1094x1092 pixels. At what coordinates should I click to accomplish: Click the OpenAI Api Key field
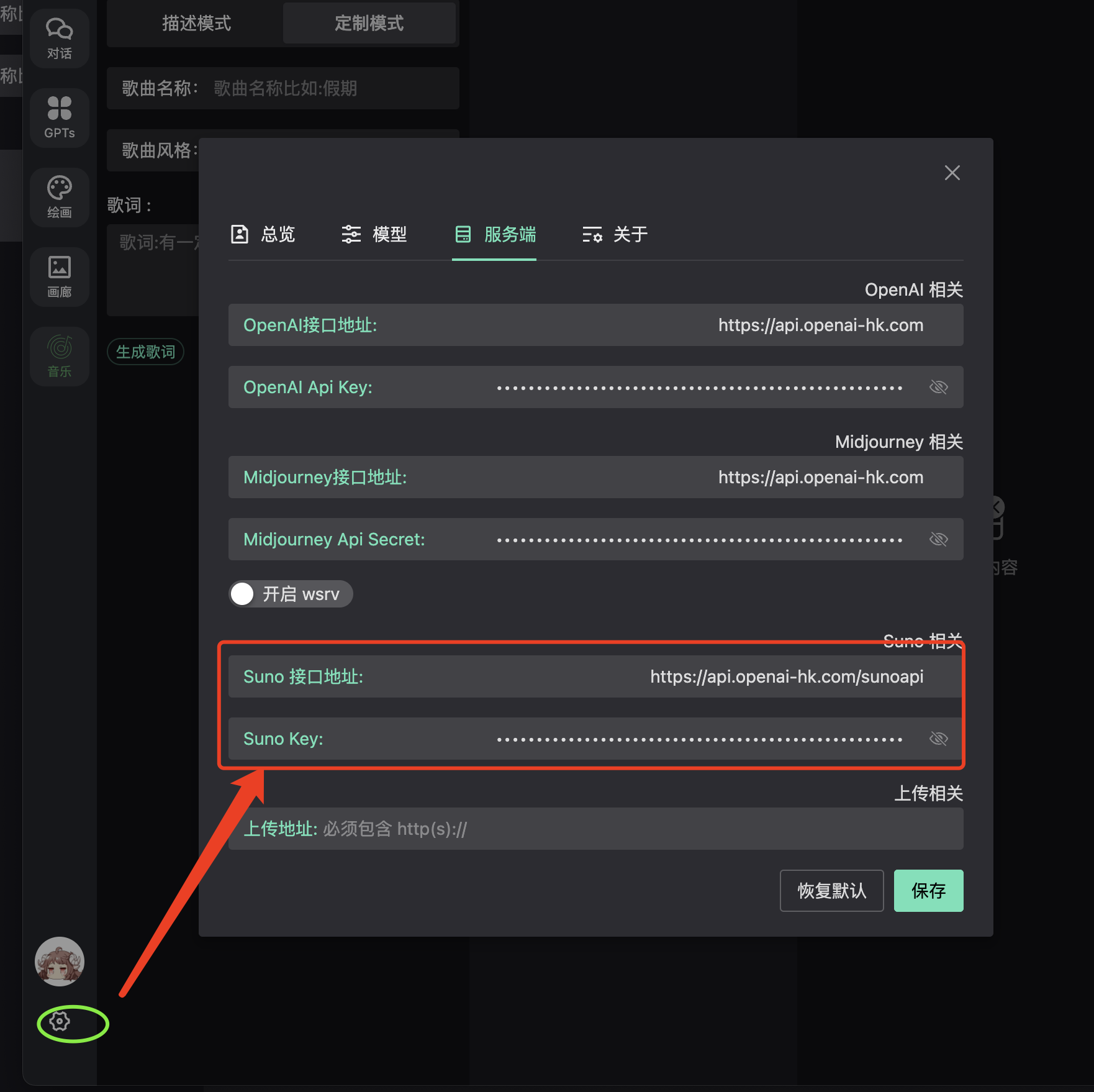click(x=596, y=387)
